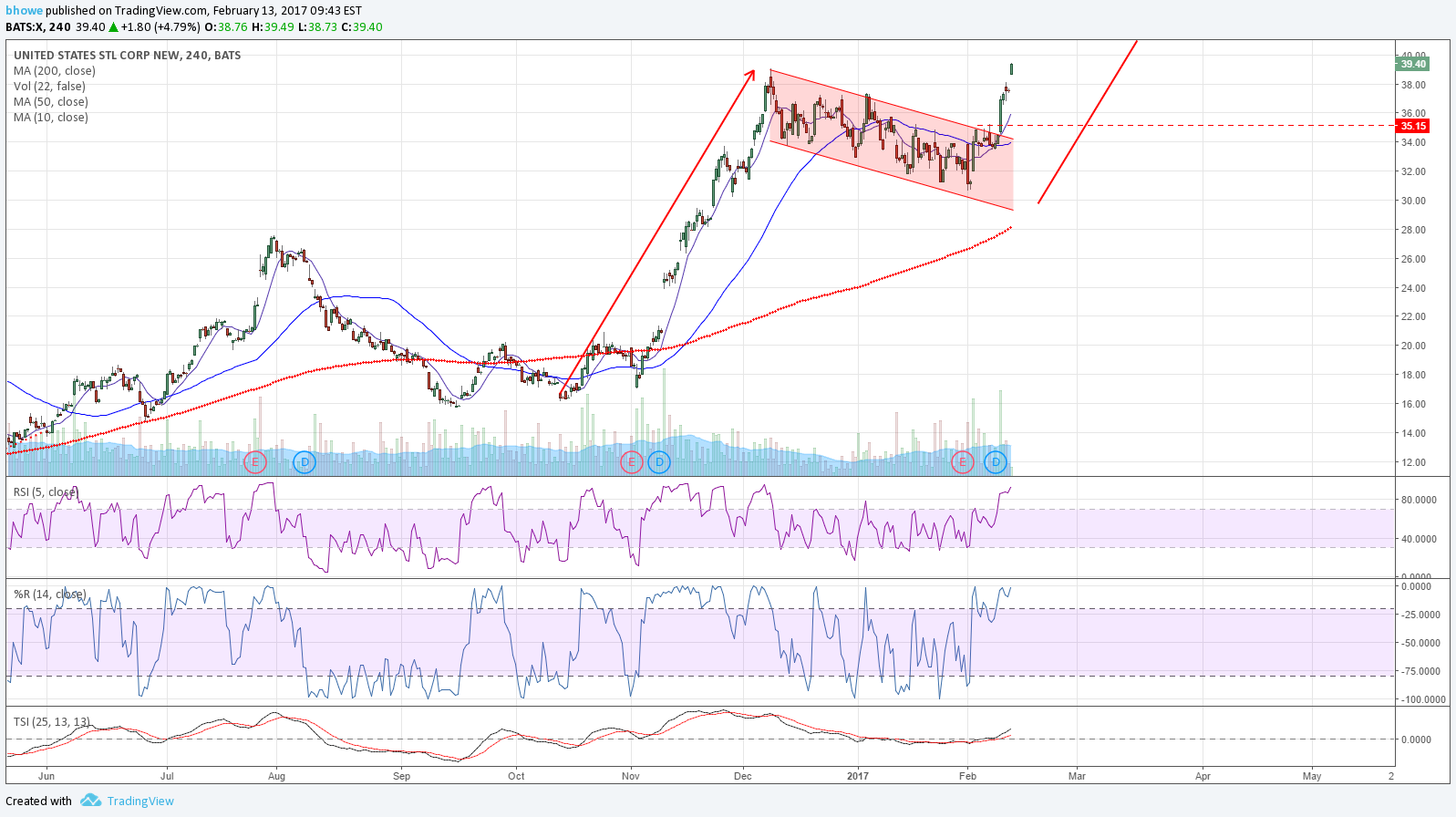The image size is (1456, 817).
Task: Open the TradingView link in footer
Action: 140,801
